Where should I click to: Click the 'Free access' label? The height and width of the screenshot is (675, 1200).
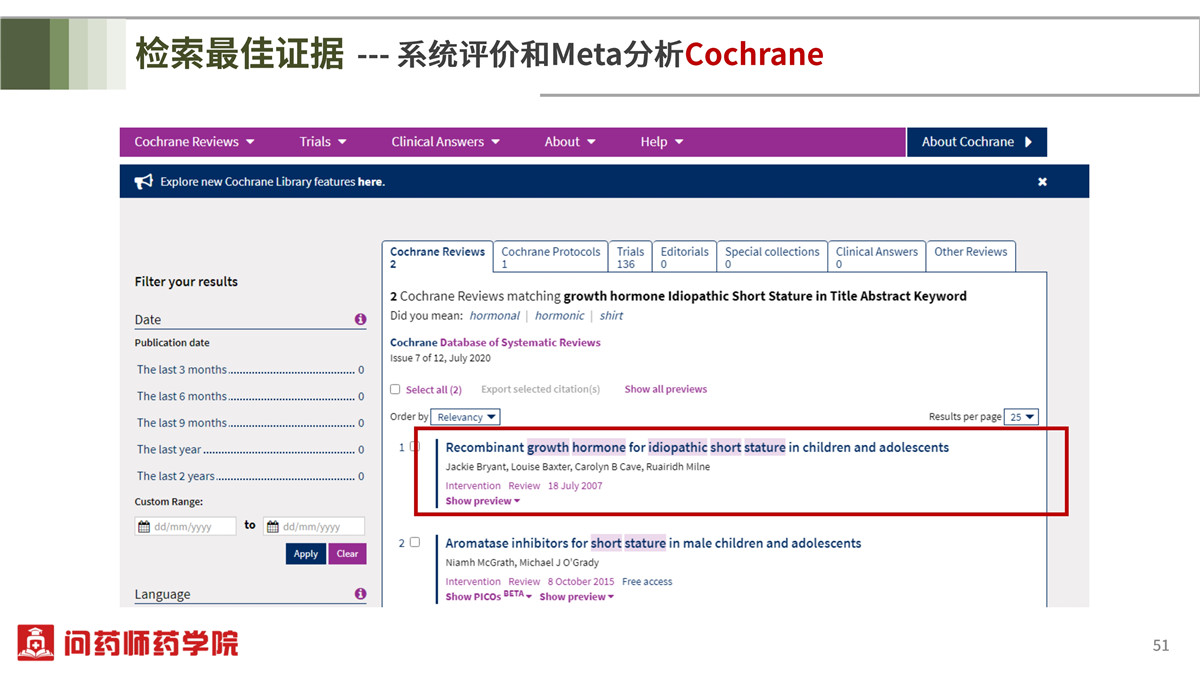coord(647,582)
